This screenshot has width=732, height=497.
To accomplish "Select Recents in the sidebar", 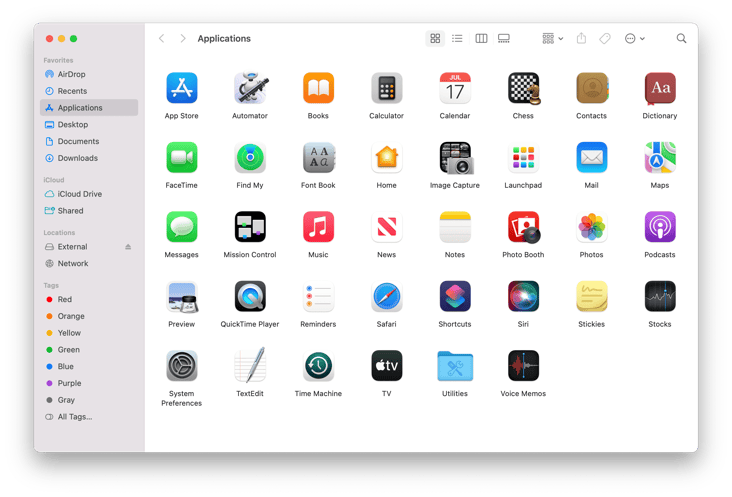I will (x=89, y=91).
